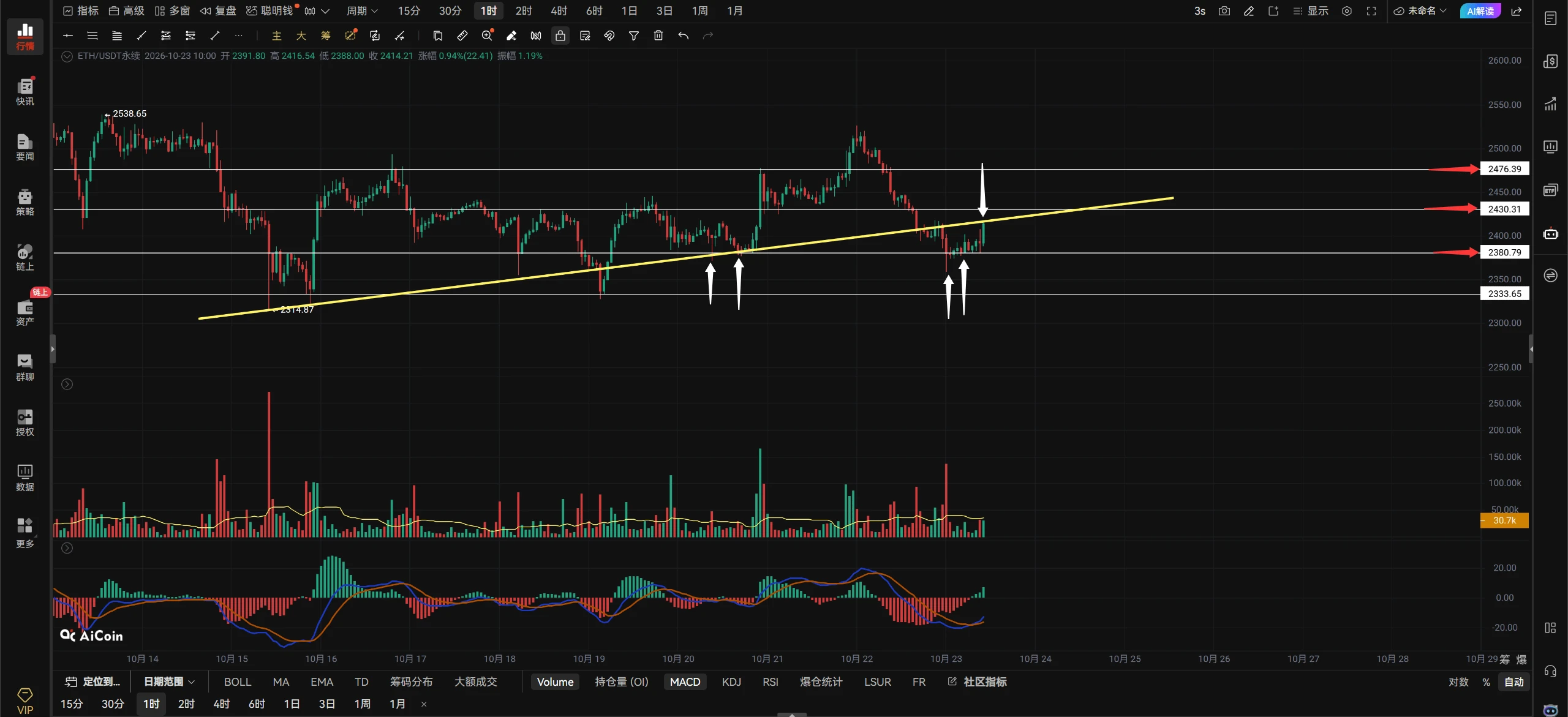
Task: Enable the KDJ indicator
Action: tap(731, 681)
